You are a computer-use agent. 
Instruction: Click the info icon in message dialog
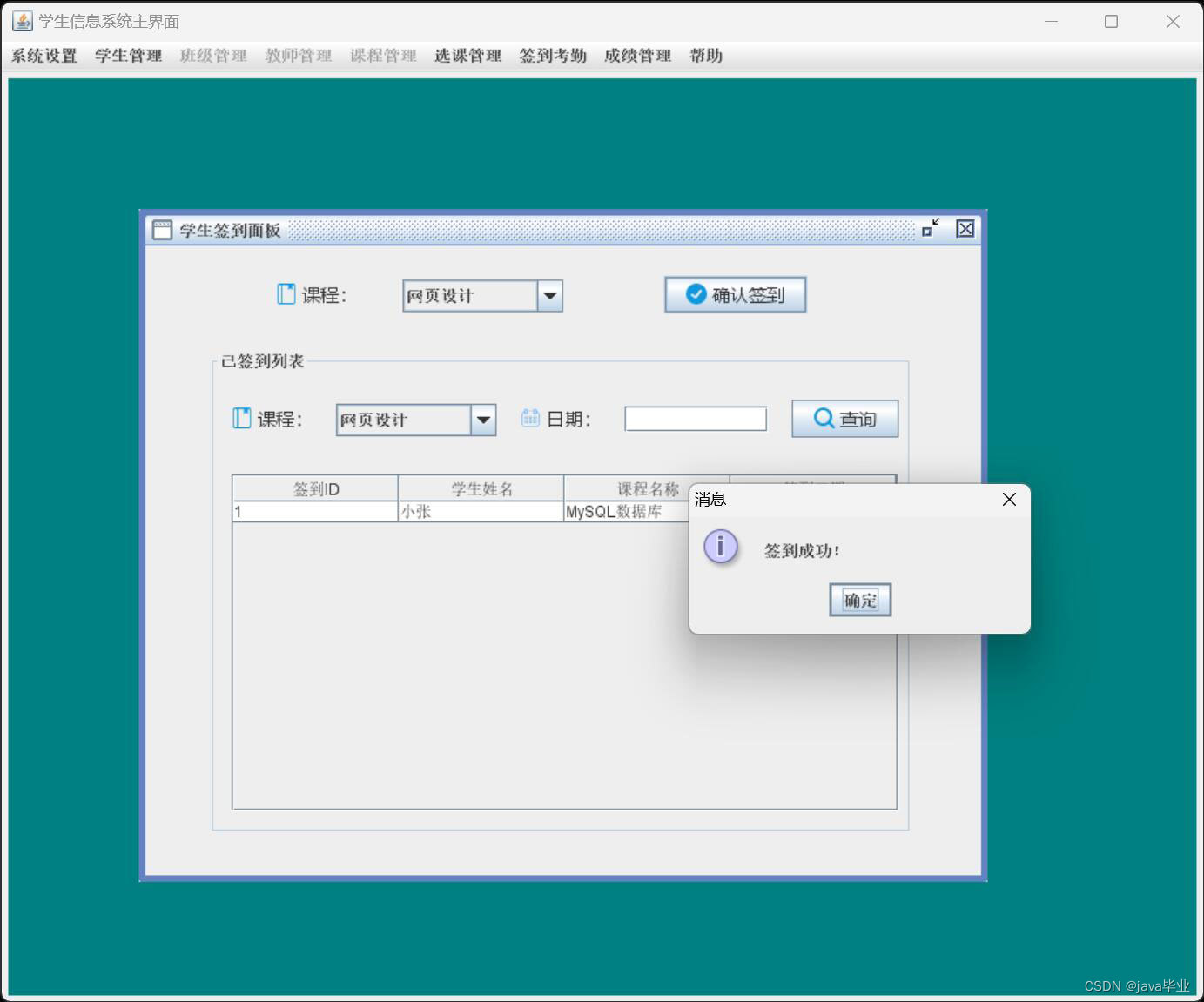(721, 547)
